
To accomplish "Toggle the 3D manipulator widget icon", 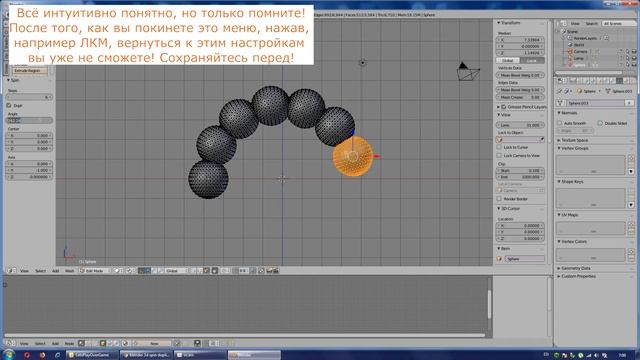I will 141,271.
